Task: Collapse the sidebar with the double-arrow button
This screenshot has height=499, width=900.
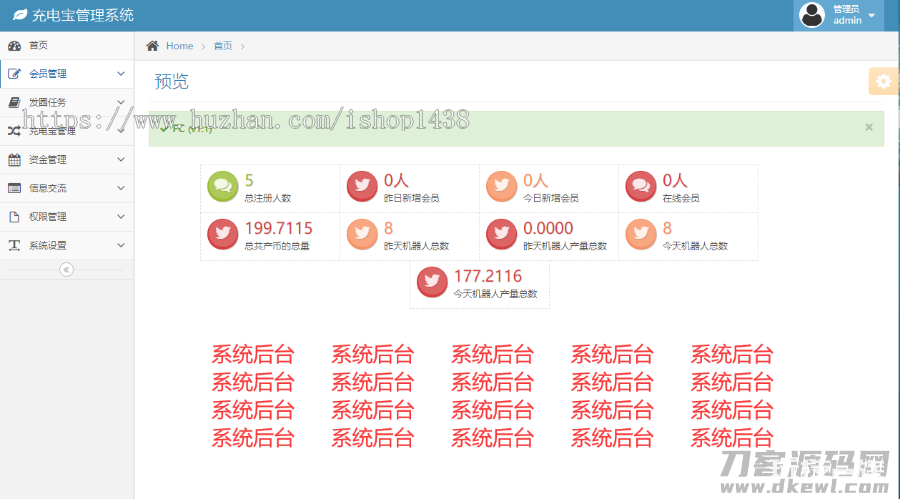Action: [66, 269]
